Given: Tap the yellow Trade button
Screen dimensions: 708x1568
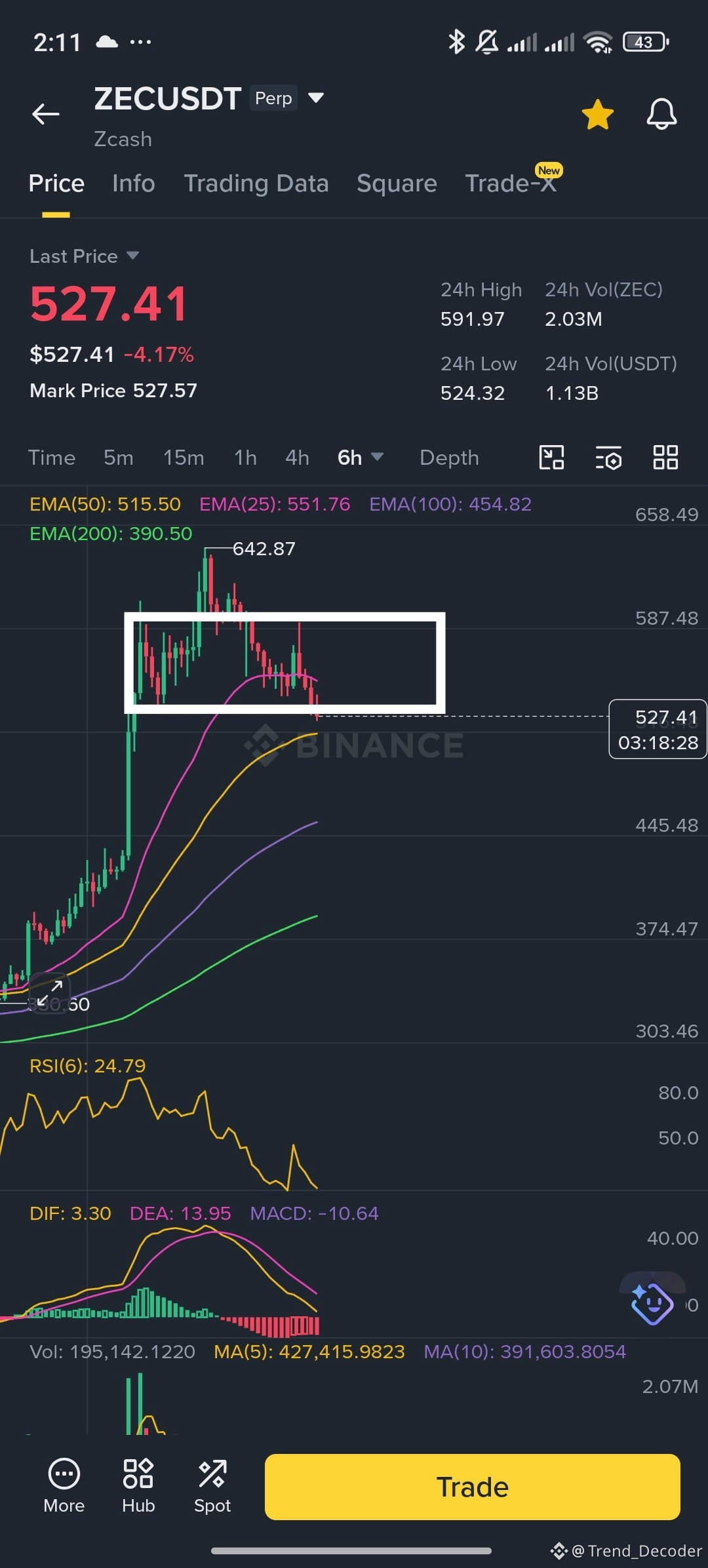Looking at the screenshot, I should click(x=473, y=1487).
